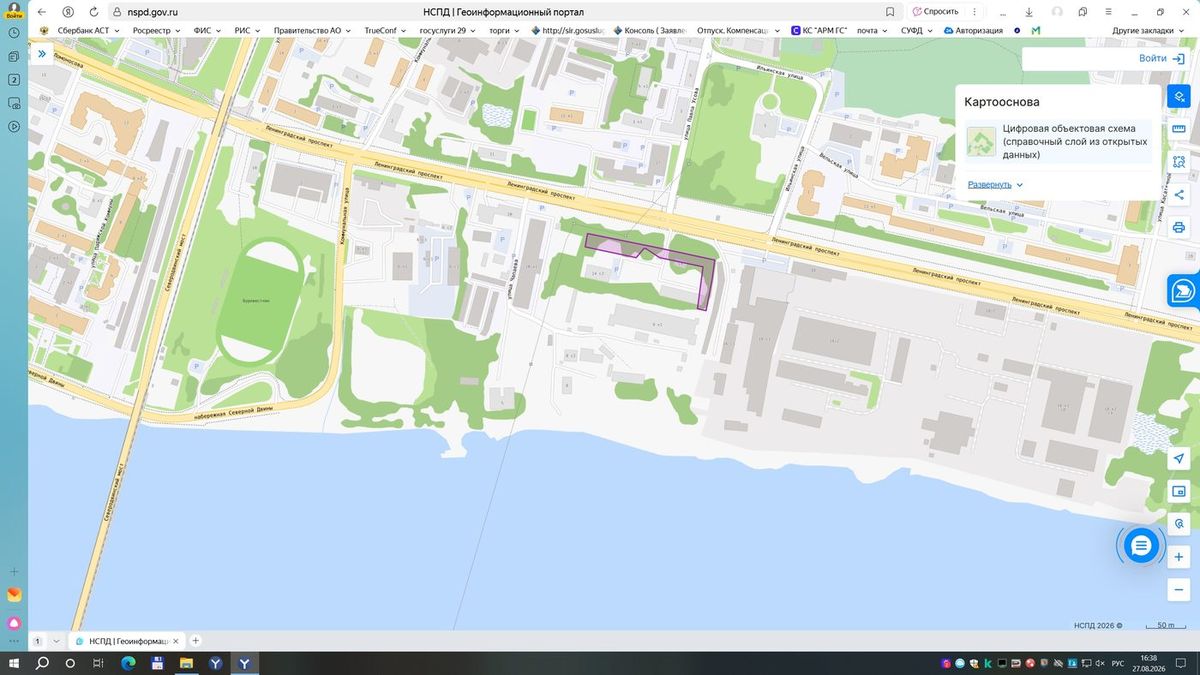Open the map overview window tool
The width and height of the screenshot is (1200, 675).
point(1179,491)
